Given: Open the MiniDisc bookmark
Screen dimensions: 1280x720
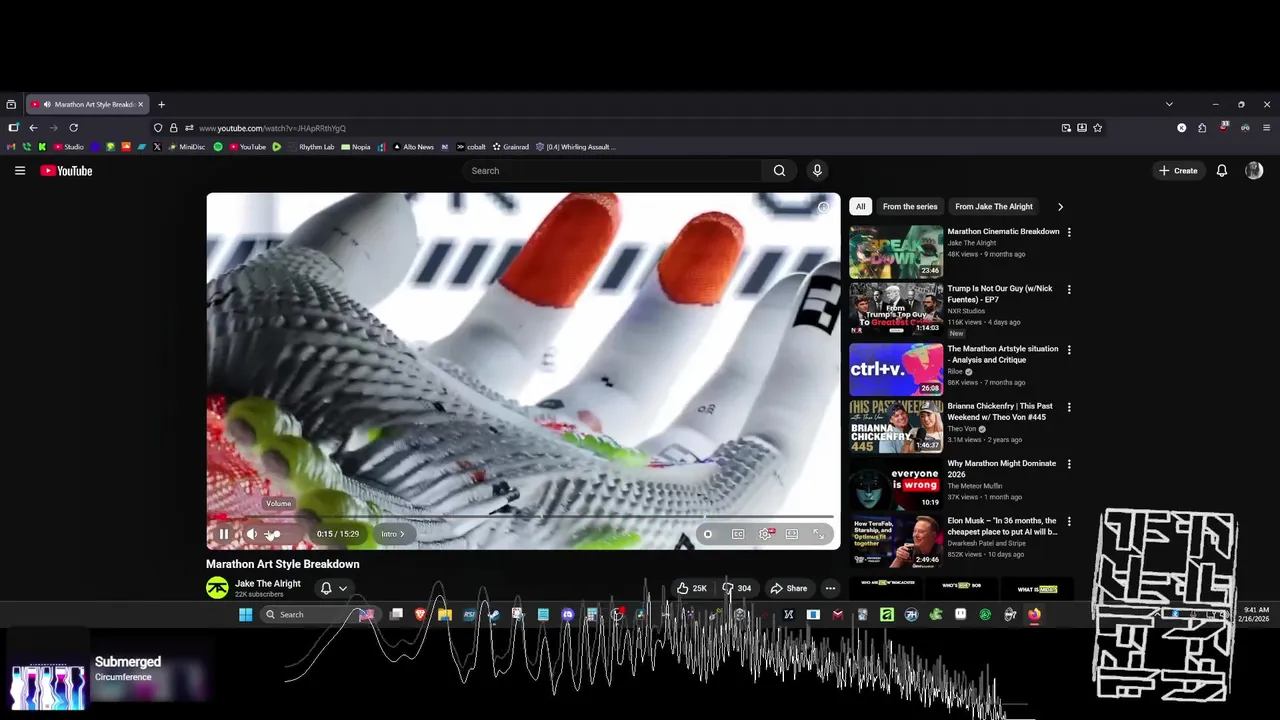Looking at the screenshot, I should tap(186, 147).
